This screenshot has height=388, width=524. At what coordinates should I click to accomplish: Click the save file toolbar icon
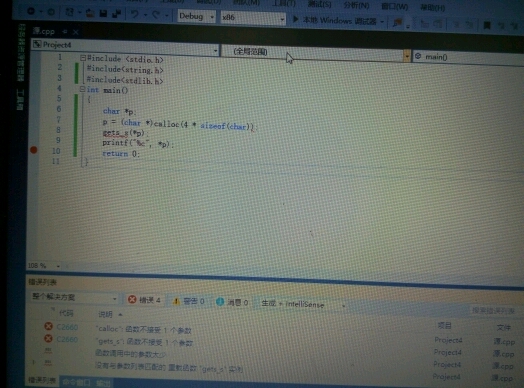pos(103,13)
